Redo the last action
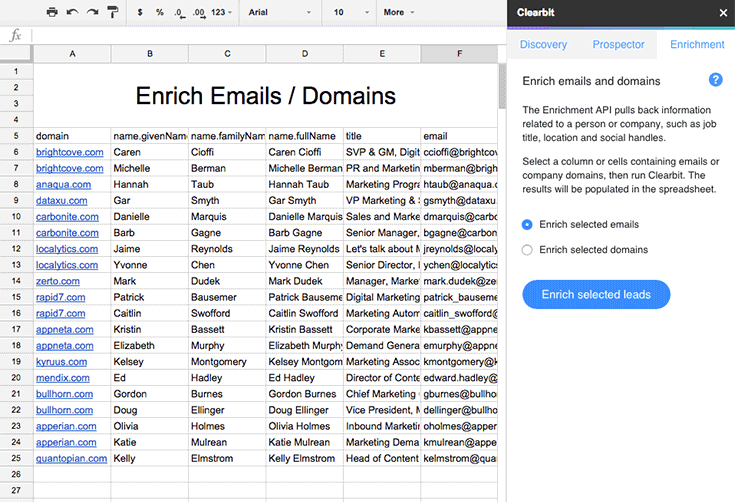The height and width of the screenshot is (502, 735). coord(92,12)
